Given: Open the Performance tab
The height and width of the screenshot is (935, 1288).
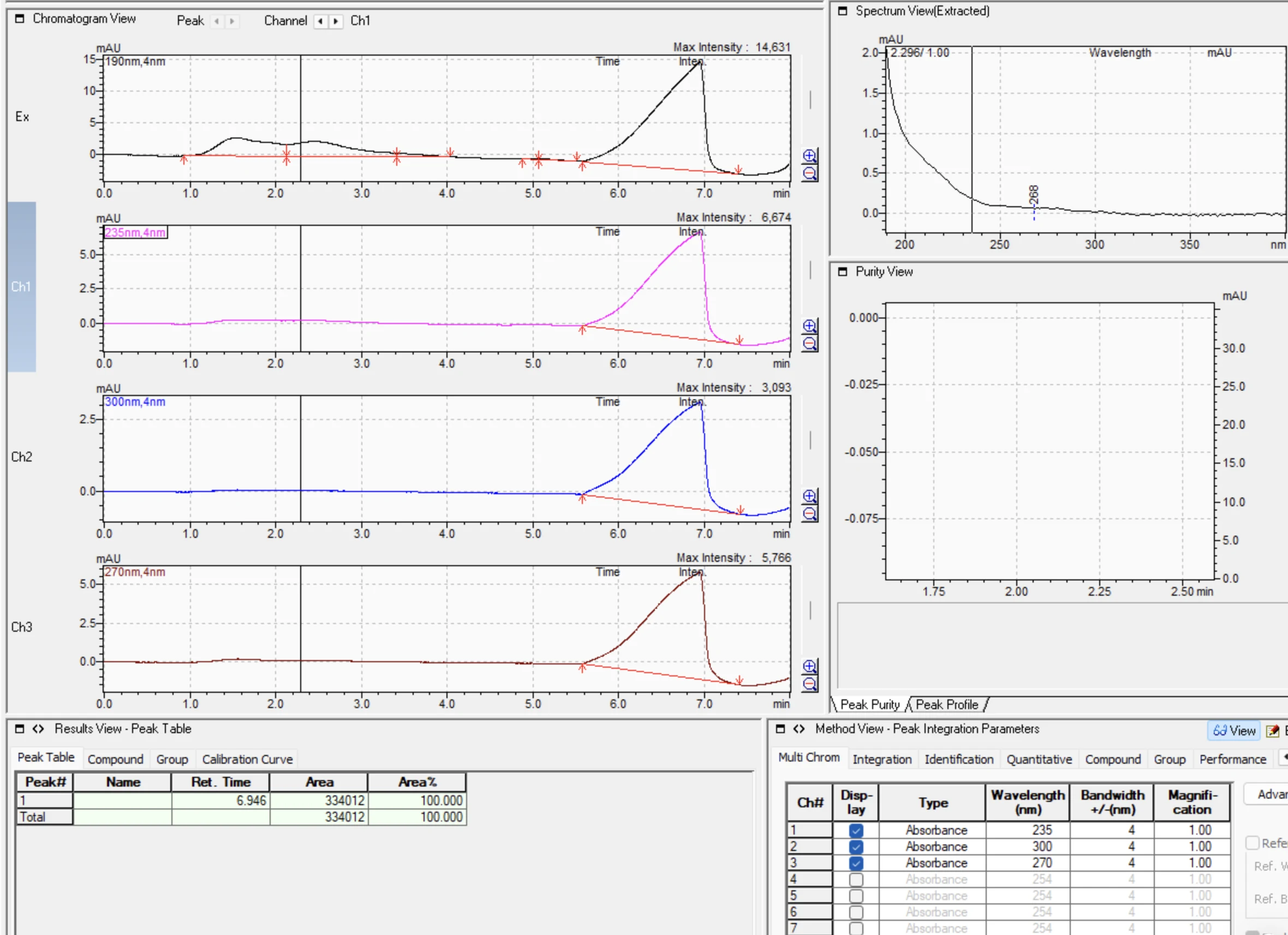Looking at the screenshot, I should (x=1233, y=759).
